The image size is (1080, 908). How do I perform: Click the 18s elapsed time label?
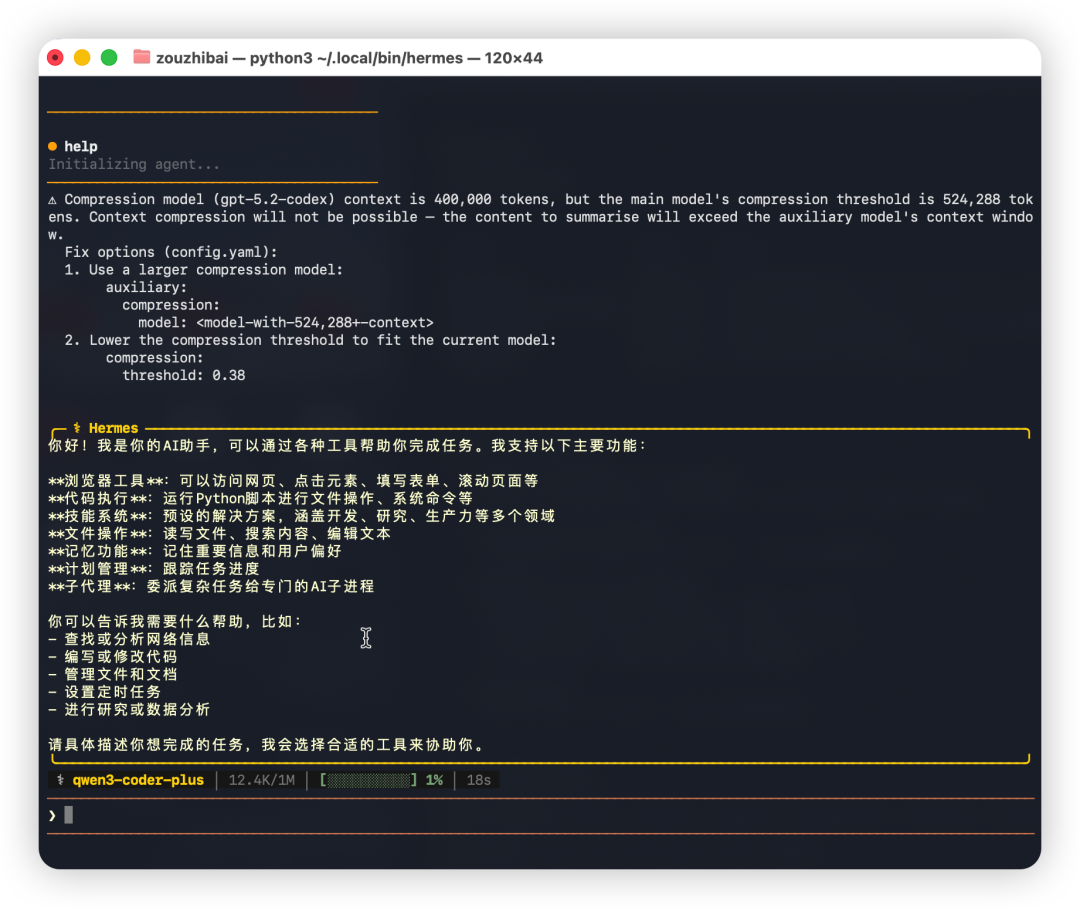coord(479,780)
